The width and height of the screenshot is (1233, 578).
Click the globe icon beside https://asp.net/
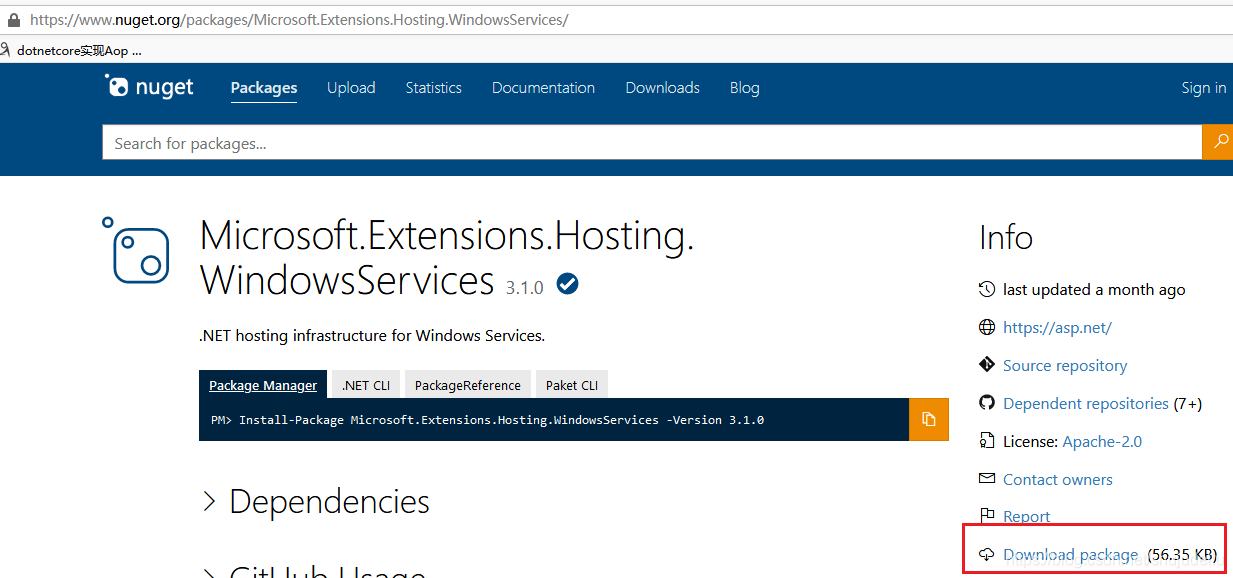point(987,327)
